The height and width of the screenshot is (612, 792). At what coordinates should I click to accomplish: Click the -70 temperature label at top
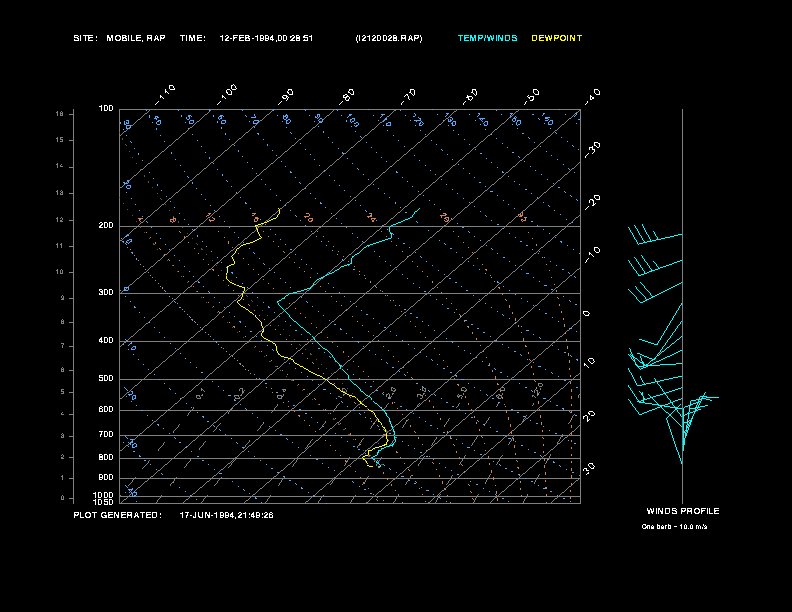click(x=408, y=97)
